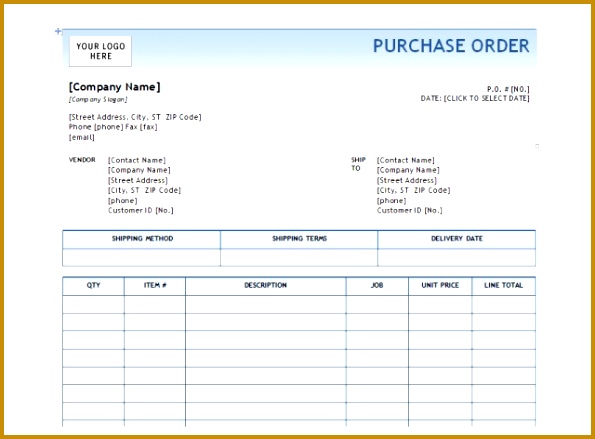Click the SHIP TO label
The width and height of the screenshot is (595, 439).
pos(358,164)
